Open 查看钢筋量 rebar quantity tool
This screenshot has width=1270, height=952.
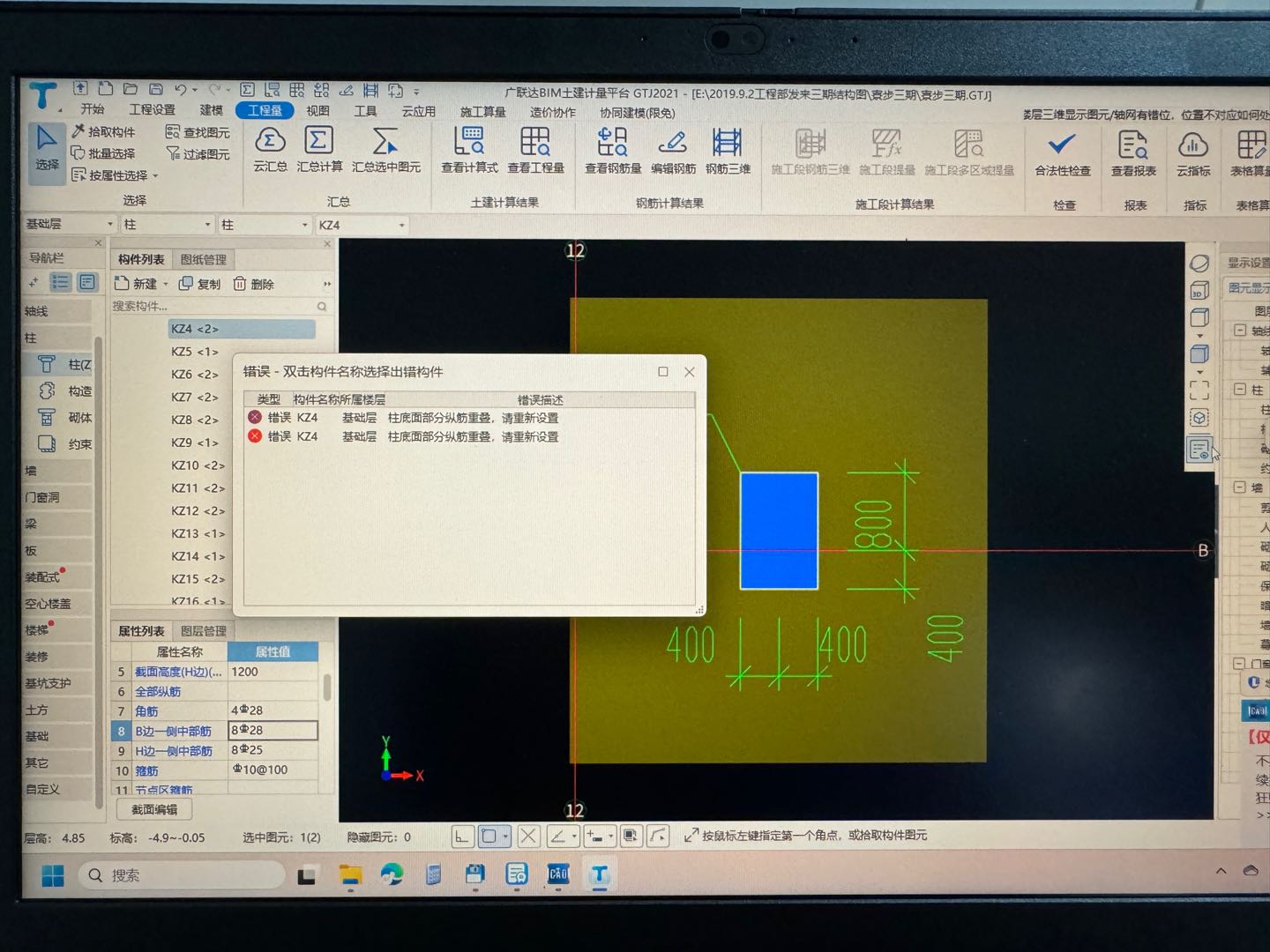613,151
